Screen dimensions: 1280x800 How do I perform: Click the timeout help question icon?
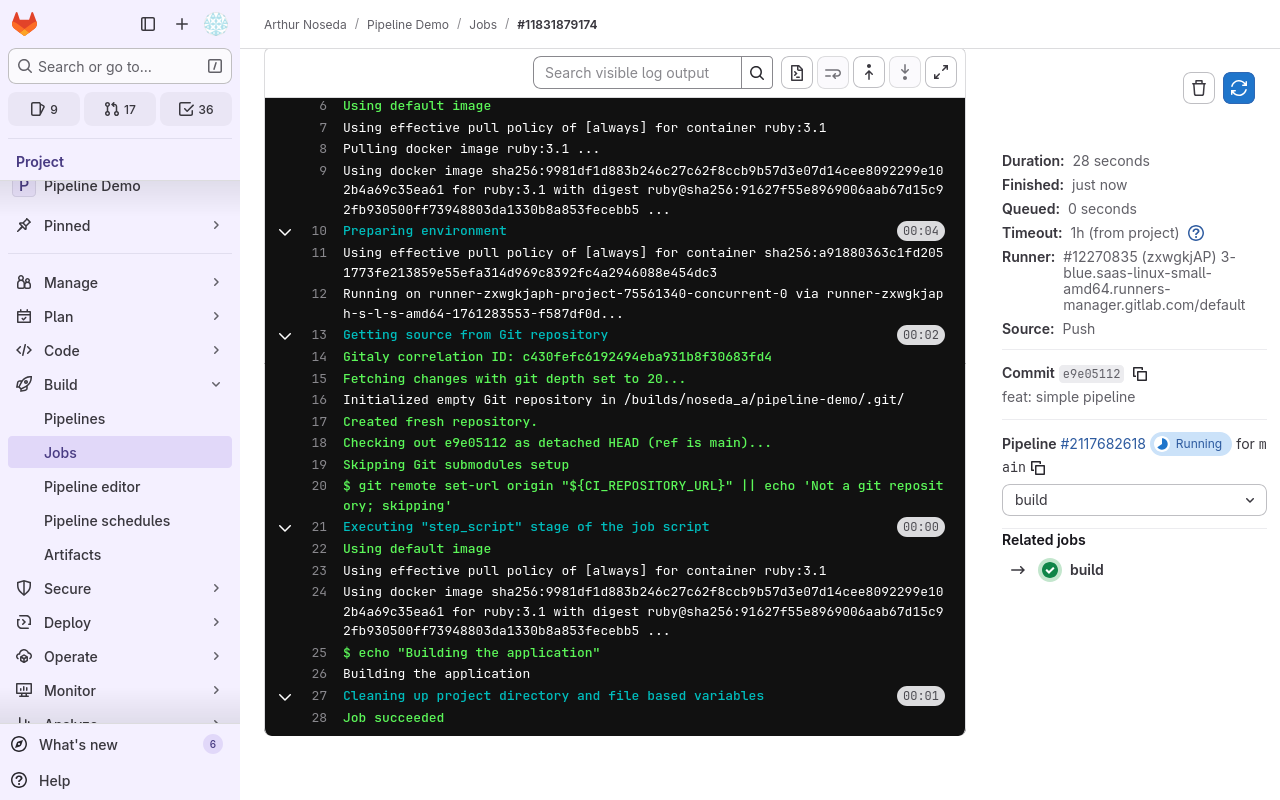(1196, 233)
